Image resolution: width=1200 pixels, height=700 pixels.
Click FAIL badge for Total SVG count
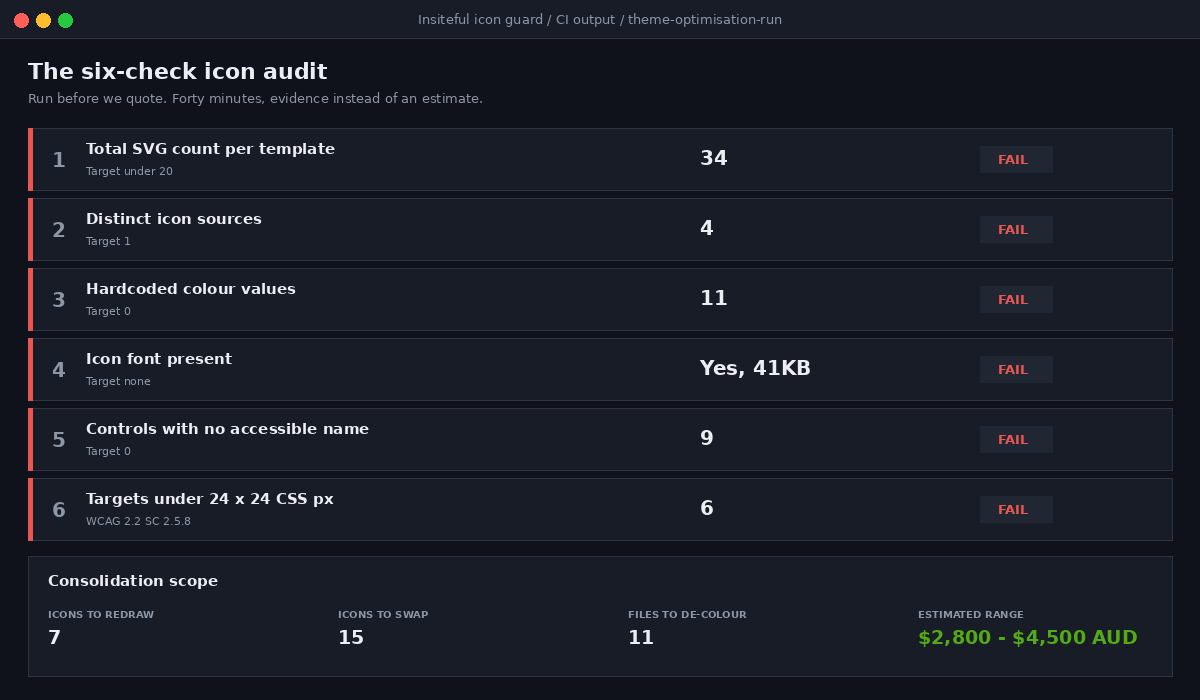point(1016,160)
